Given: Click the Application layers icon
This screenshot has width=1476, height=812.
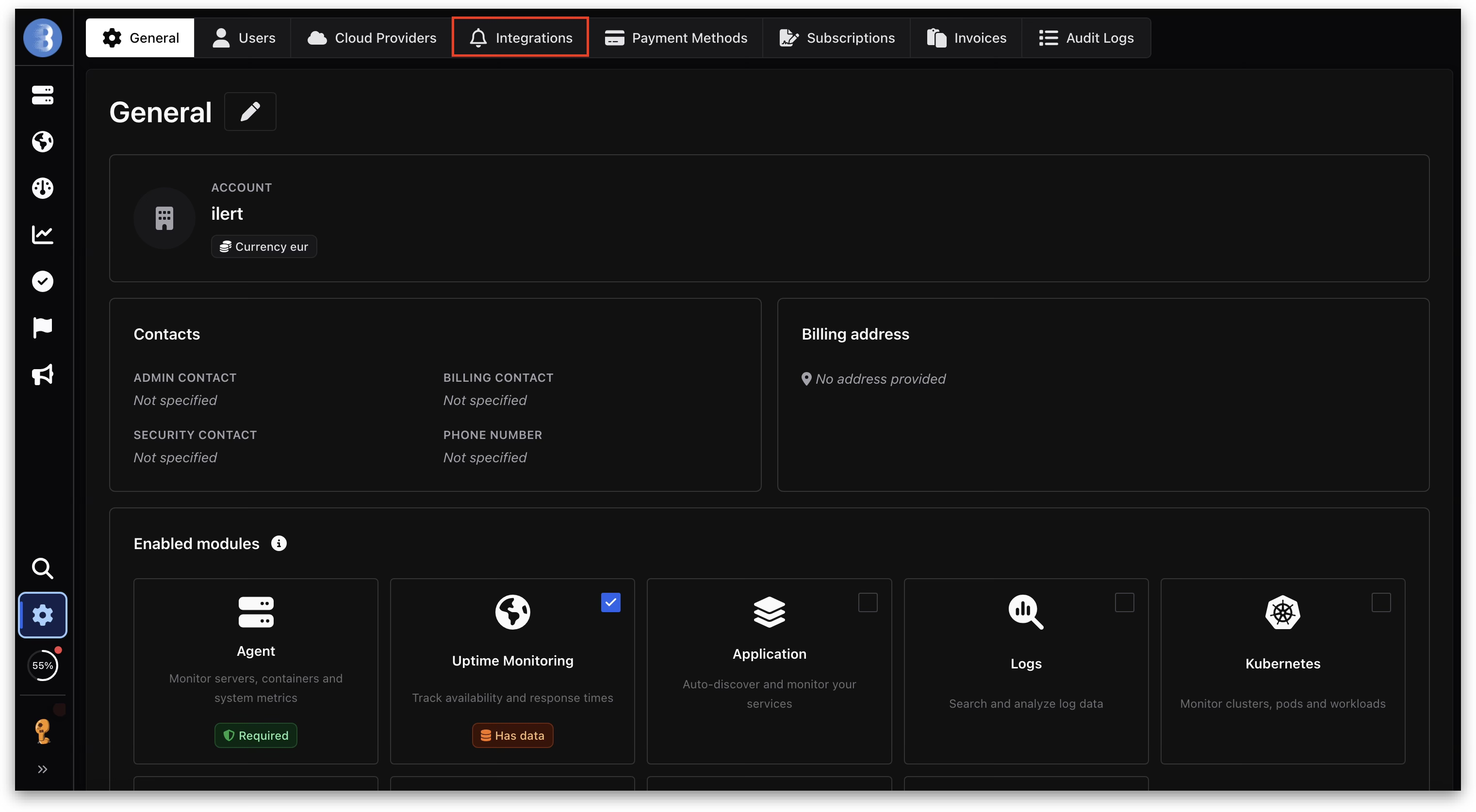Looking at the screenshot, I should pyautogui.click(x=769, y=612).
